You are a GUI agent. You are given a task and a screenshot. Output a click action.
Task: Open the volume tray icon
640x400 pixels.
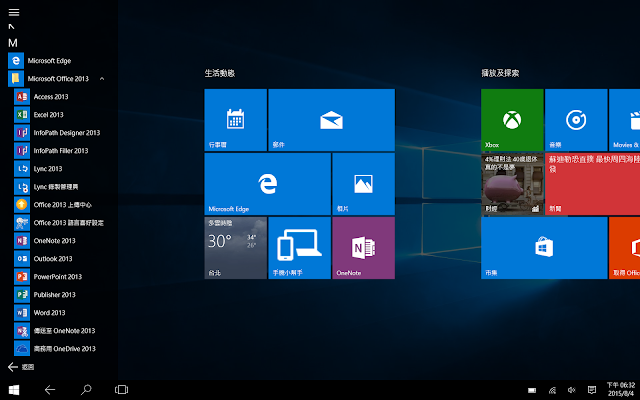coord(571,390)
